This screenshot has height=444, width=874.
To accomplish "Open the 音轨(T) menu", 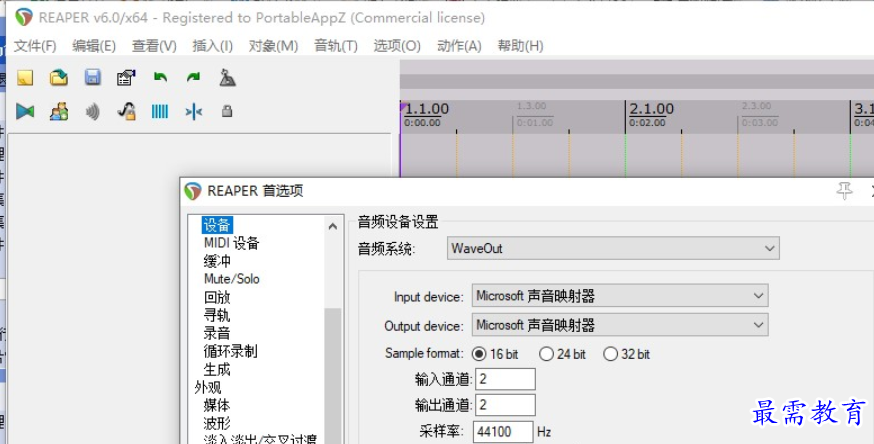I will pos(336,46).
